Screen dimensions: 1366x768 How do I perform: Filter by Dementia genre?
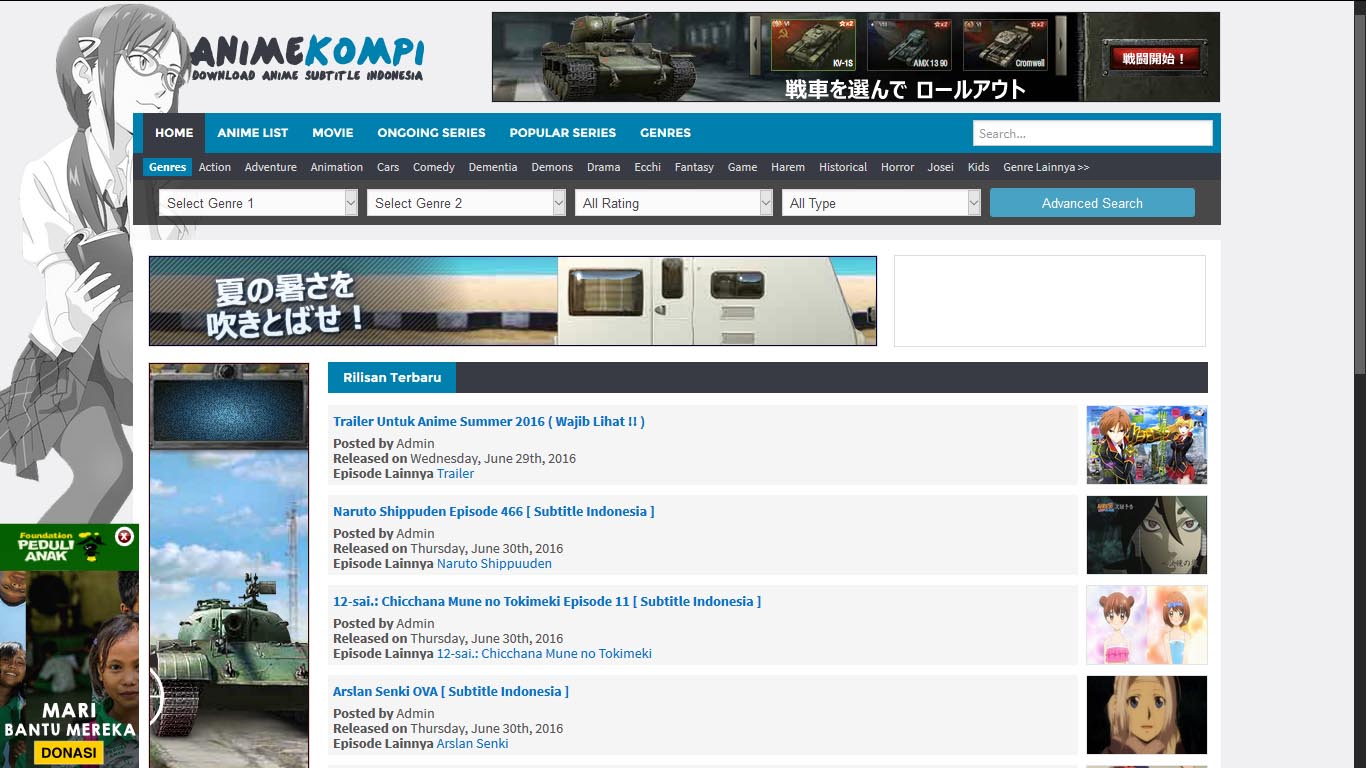(x=493, y=167)
